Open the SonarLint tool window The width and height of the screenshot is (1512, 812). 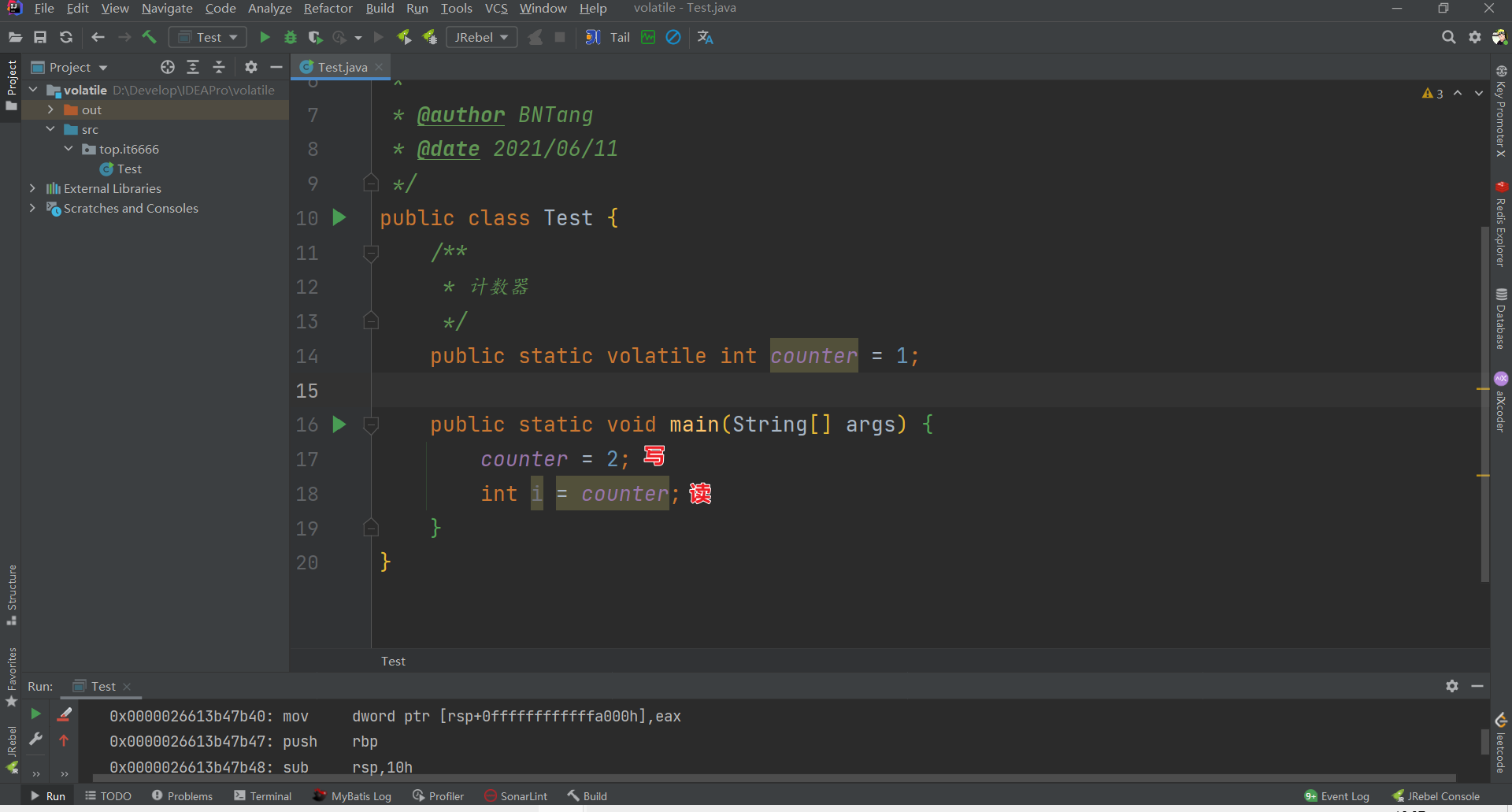[x=516, y=796]
